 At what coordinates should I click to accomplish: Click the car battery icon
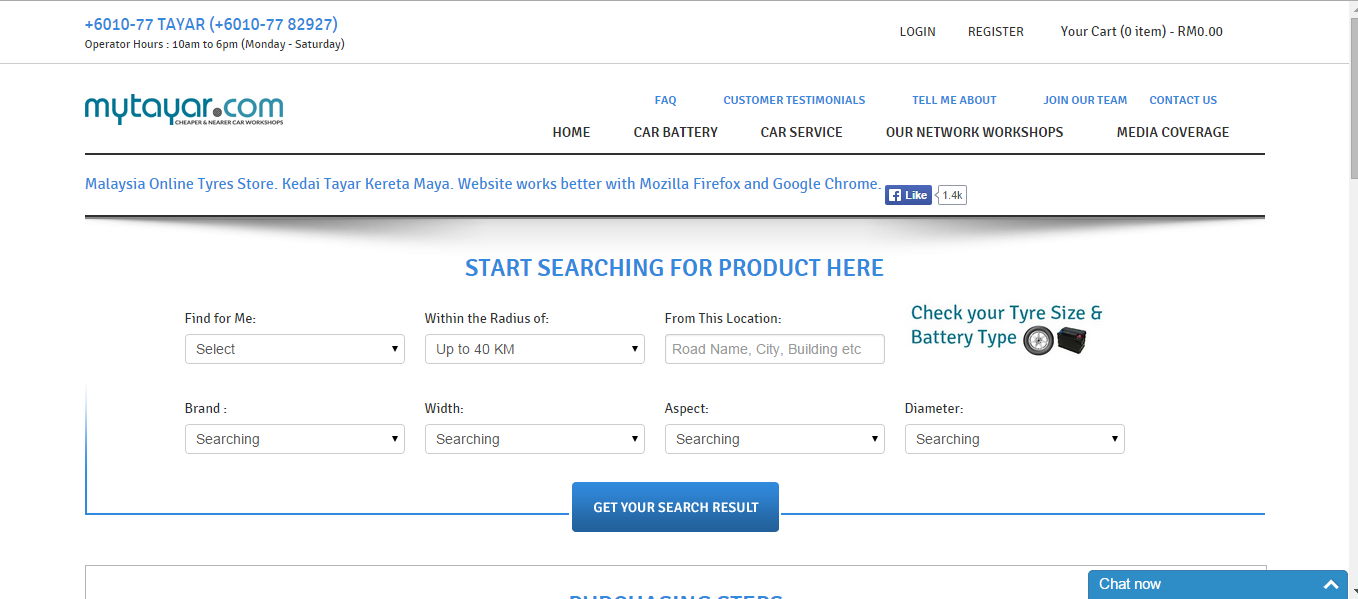1072,340
